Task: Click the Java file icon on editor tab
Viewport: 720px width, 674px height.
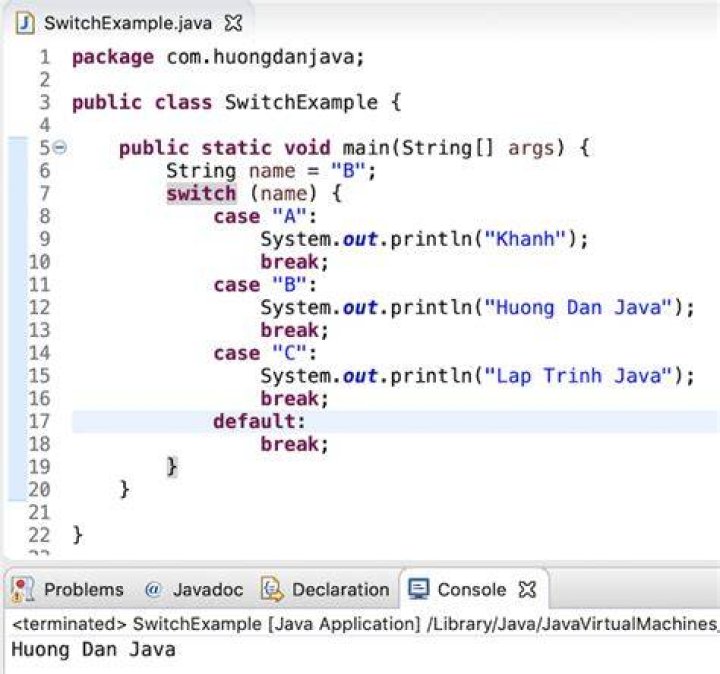Action: pos(25,23)
